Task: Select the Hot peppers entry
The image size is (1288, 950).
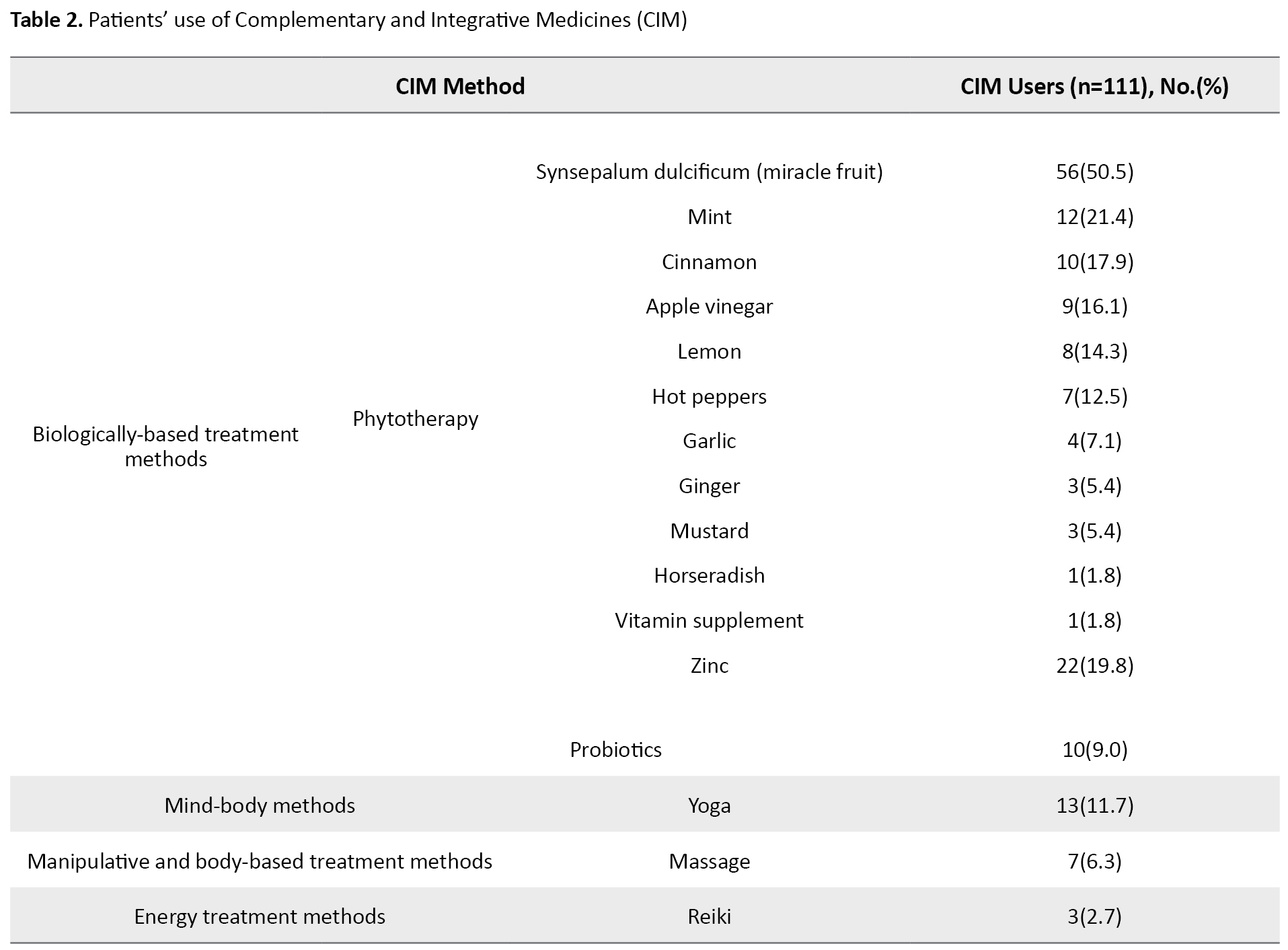Action: click(x=709, y=396)
